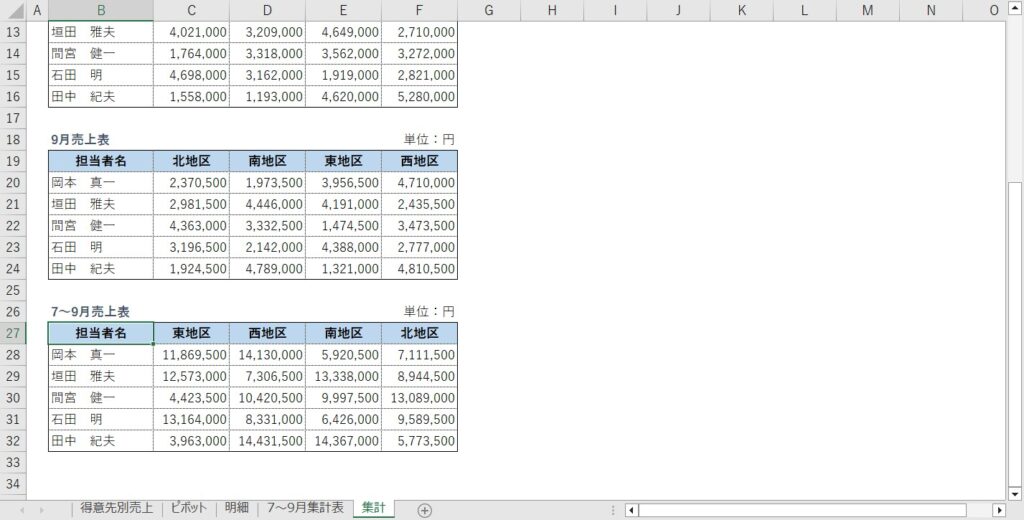Select cell with 岡本 真一 in row 28
Image resolution: width=1024 pixels, height=520 pixels.
pyautogui.click(x=101, y=355)
